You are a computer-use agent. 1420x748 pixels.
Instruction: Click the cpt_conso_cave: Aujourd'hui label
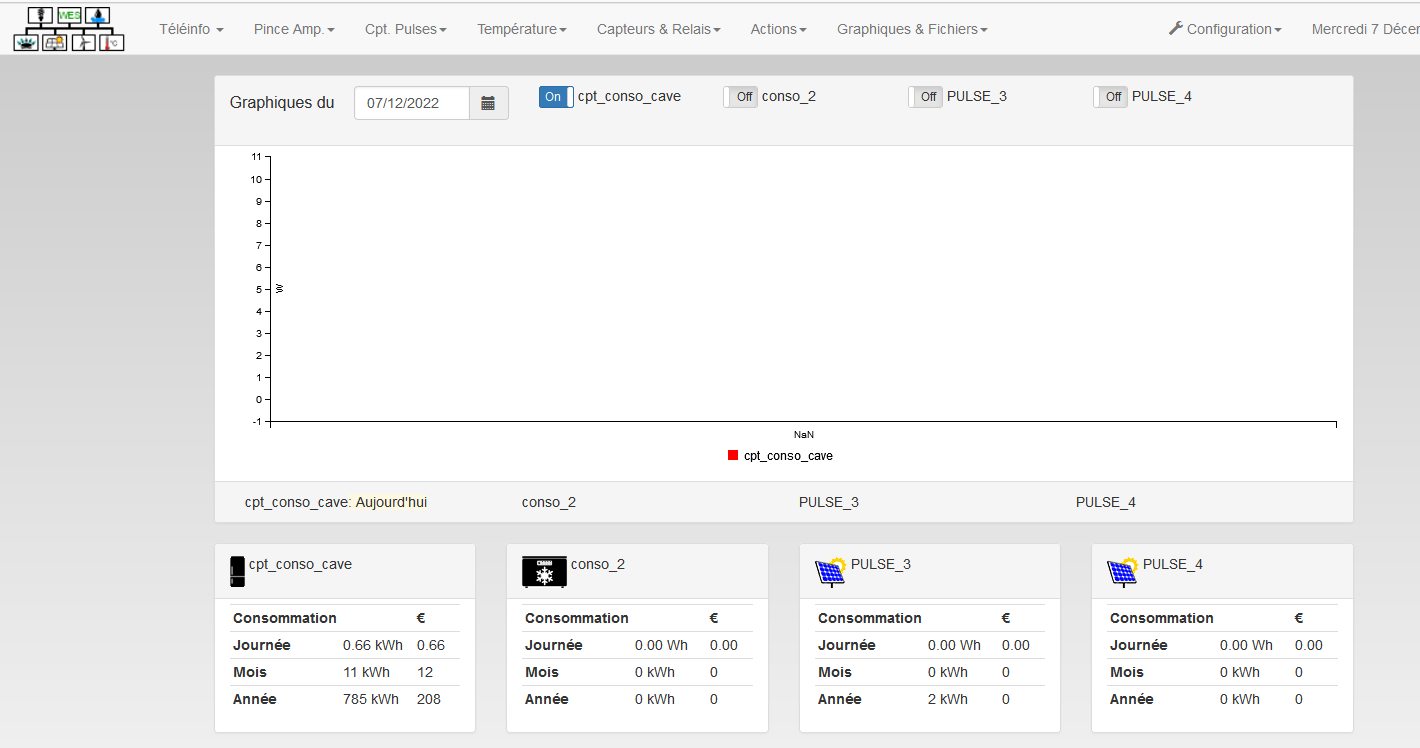tap(336, 502)
